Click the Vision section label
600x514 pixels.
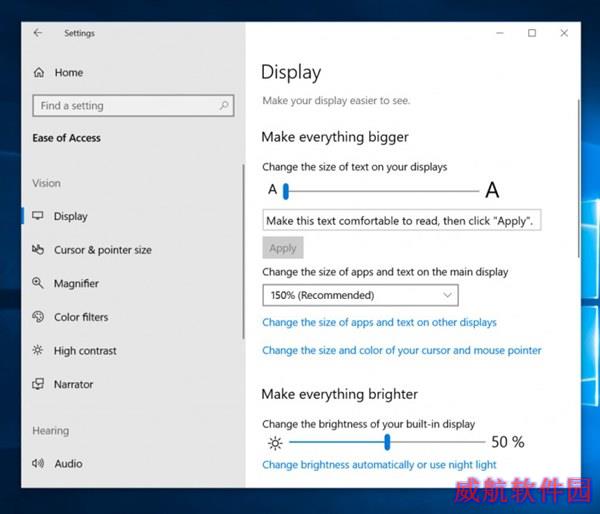[46, 183]
